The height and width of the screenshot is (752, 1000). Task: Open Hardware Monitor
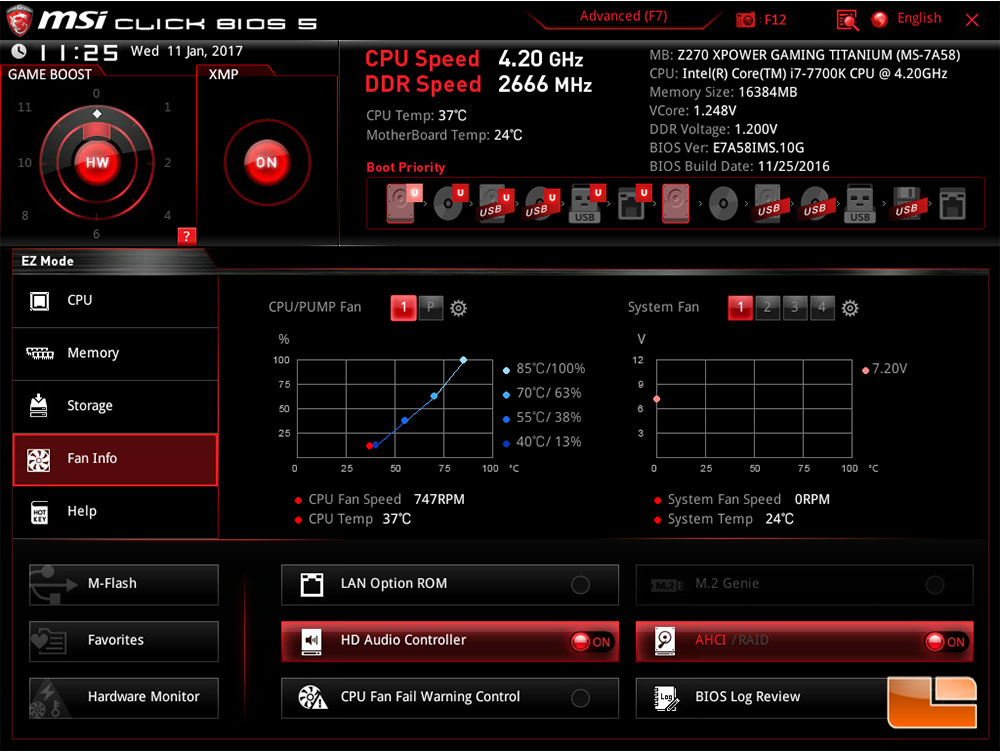click(x=124, y=697)
